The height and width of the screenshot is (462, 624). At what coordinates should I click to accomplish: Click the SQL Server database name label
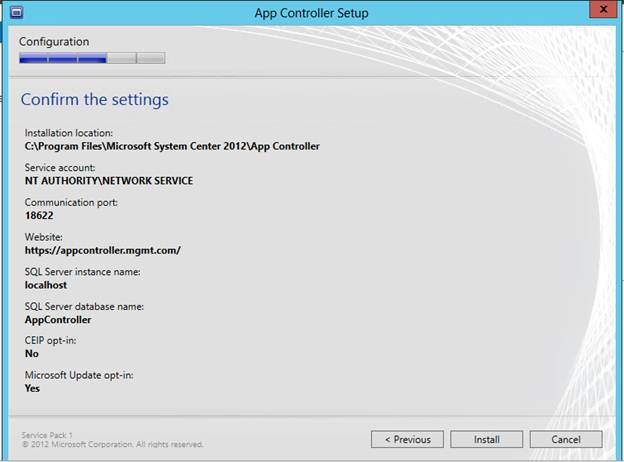pyautogui.click(x=84, y=306)
